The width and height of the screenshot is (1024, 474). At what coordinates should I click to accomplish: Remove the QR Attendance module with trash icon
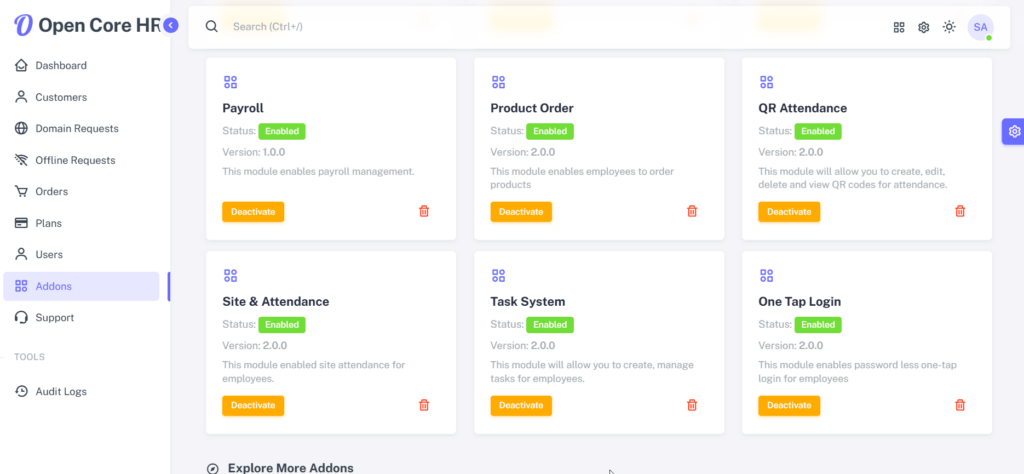pyautogui.click(x=960, y=211)
